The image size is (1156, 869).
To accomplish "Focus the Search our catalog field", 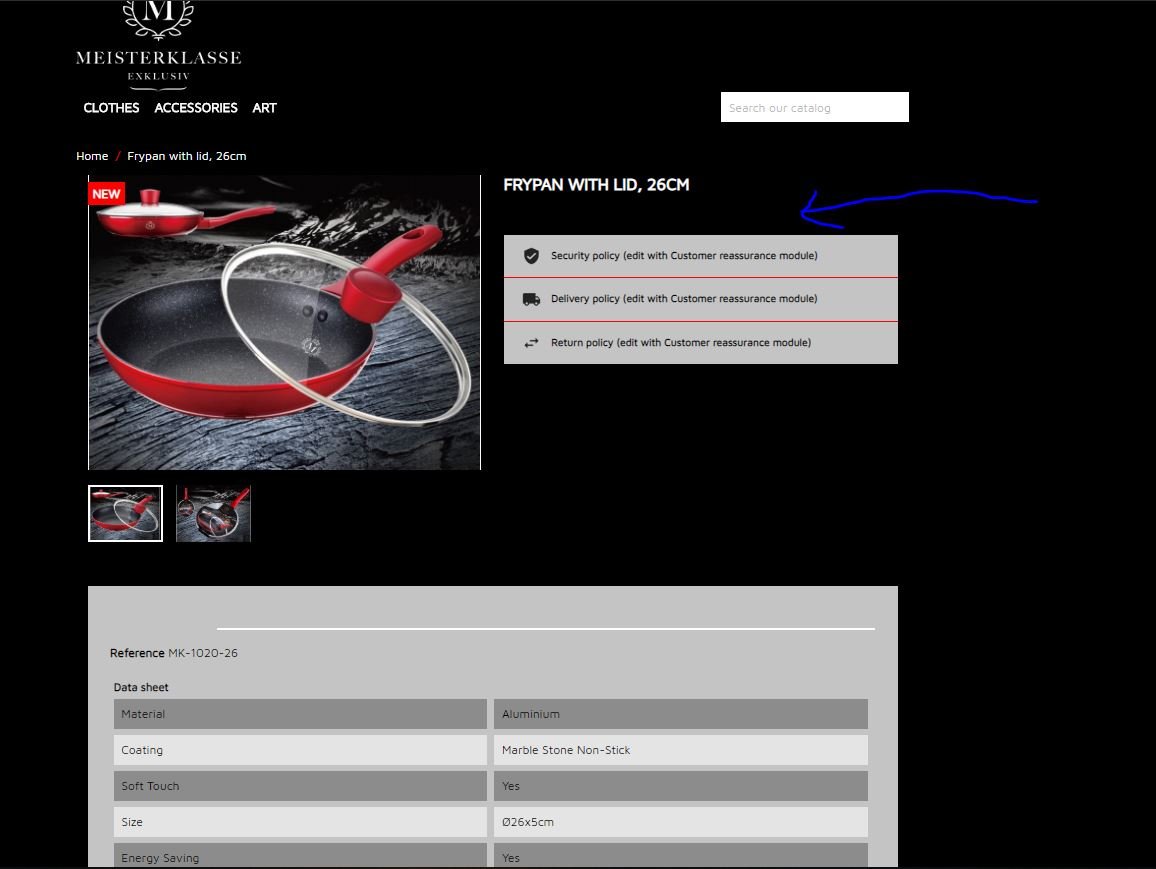I will click(x=815, y=108).
